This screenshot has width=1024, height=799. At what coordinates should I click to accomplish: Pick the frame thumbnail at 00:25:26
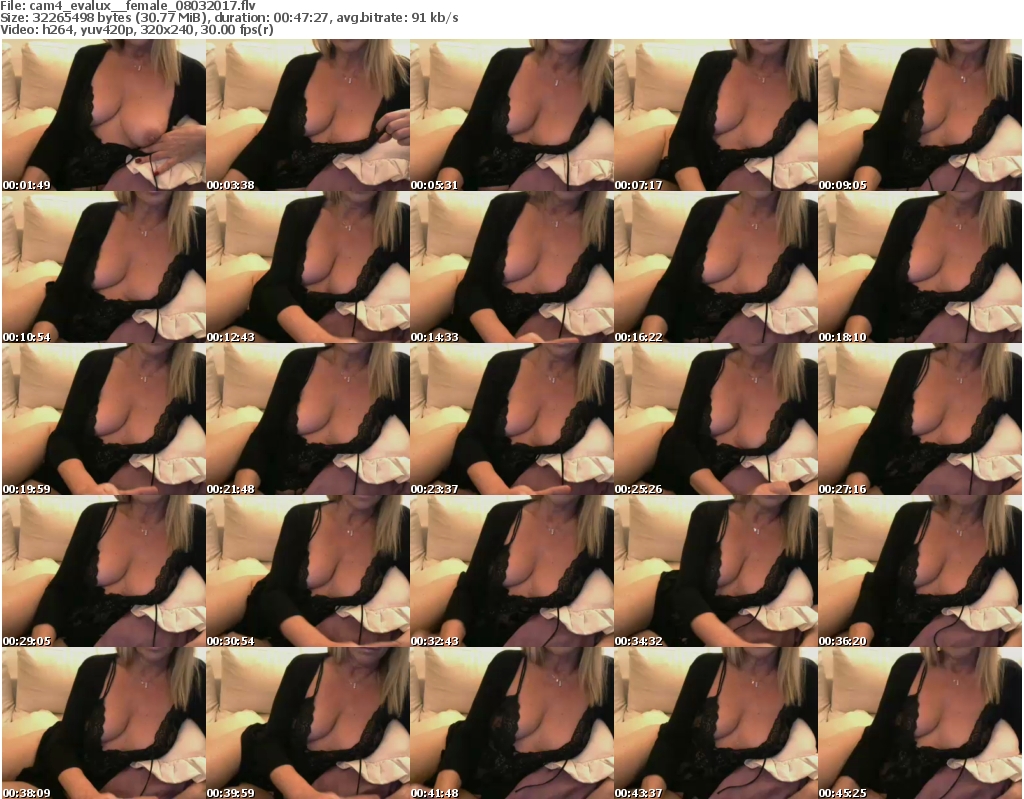click(x=716, y=419)
